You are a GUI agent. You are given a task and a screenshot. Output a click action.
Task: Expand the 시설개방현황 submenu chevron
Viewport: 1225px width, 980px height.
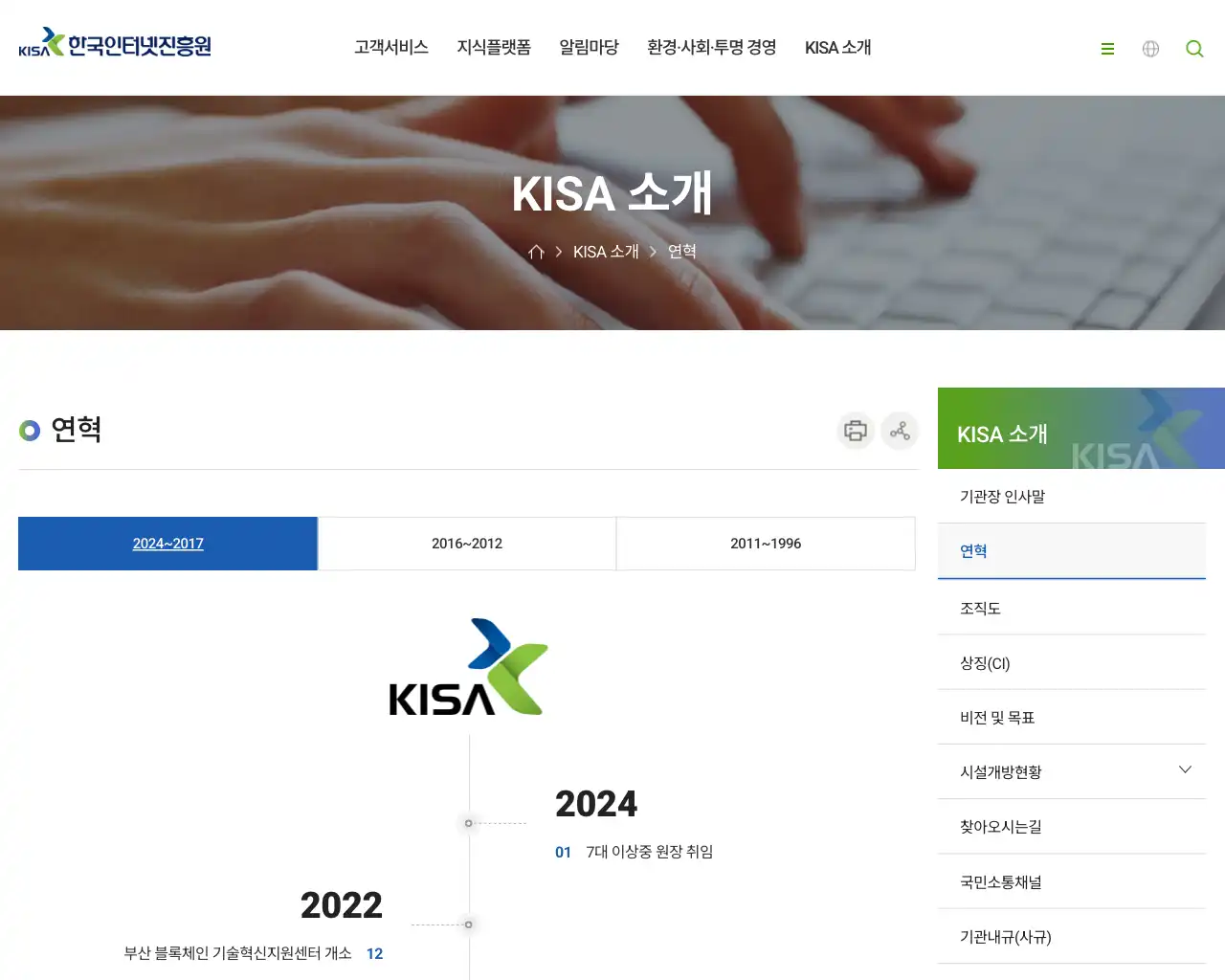pyautogui.click(x=1185, y=769)
